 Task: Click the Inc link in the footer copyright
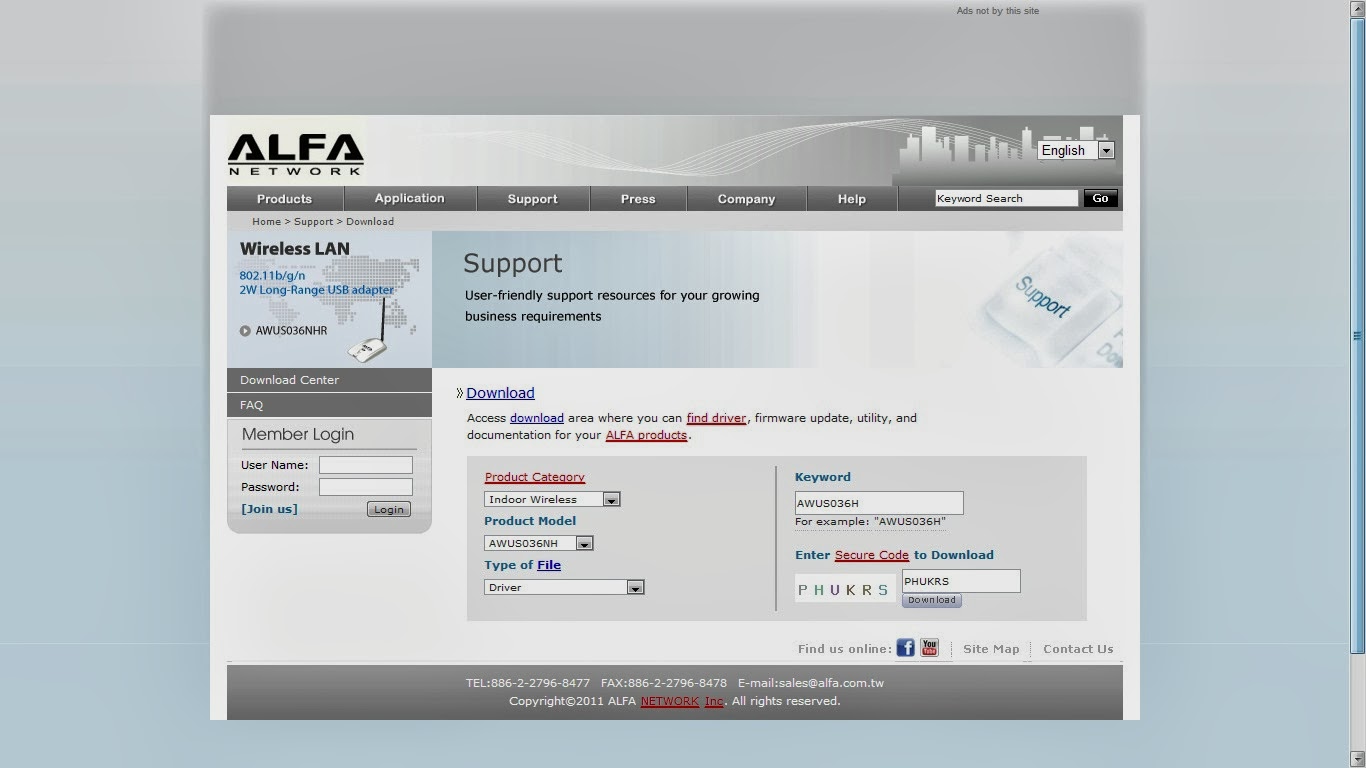click(714, 701)
